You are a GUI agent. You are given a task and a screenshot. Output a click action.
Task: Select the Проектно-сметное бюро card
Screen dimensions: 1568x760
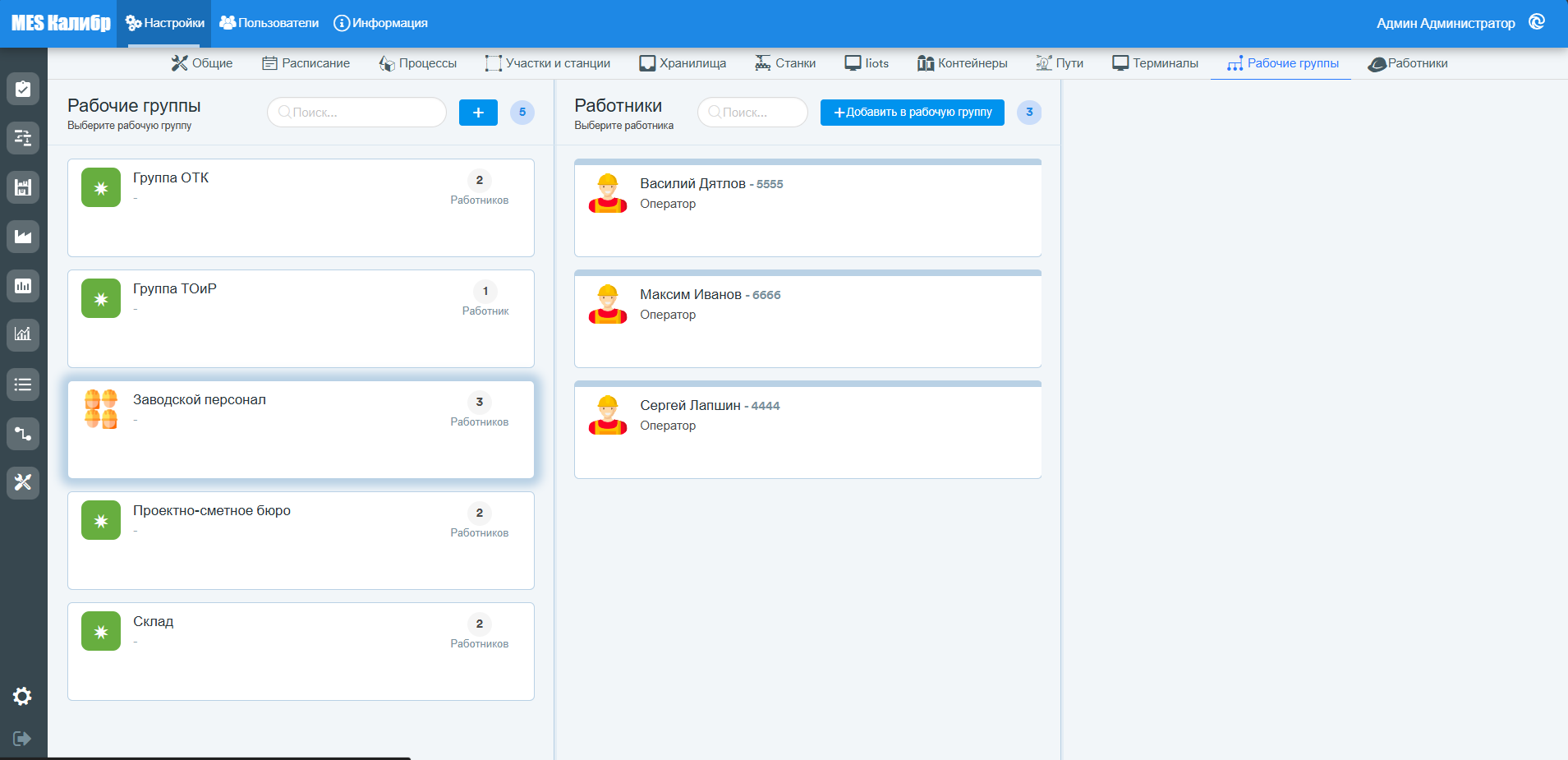click(x=301, y=541)
